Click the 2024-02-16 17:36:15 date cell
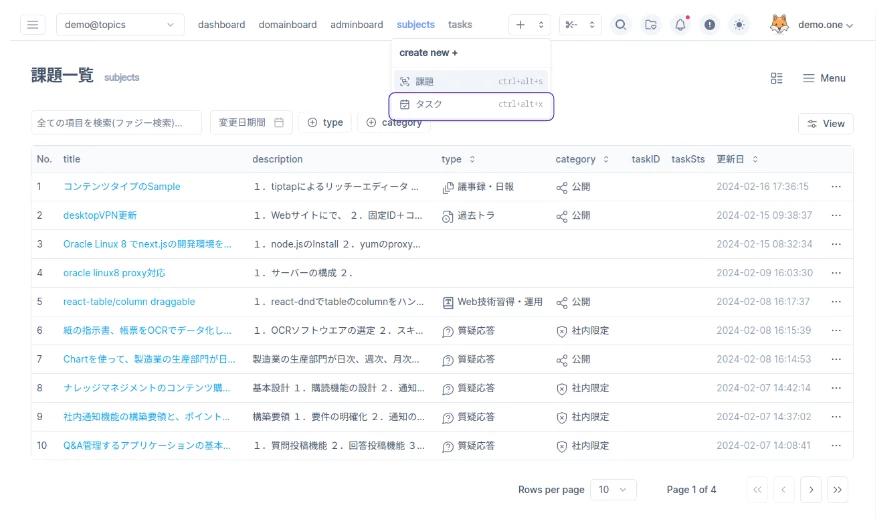Viewport: 885px width, 527px height. 762,187
